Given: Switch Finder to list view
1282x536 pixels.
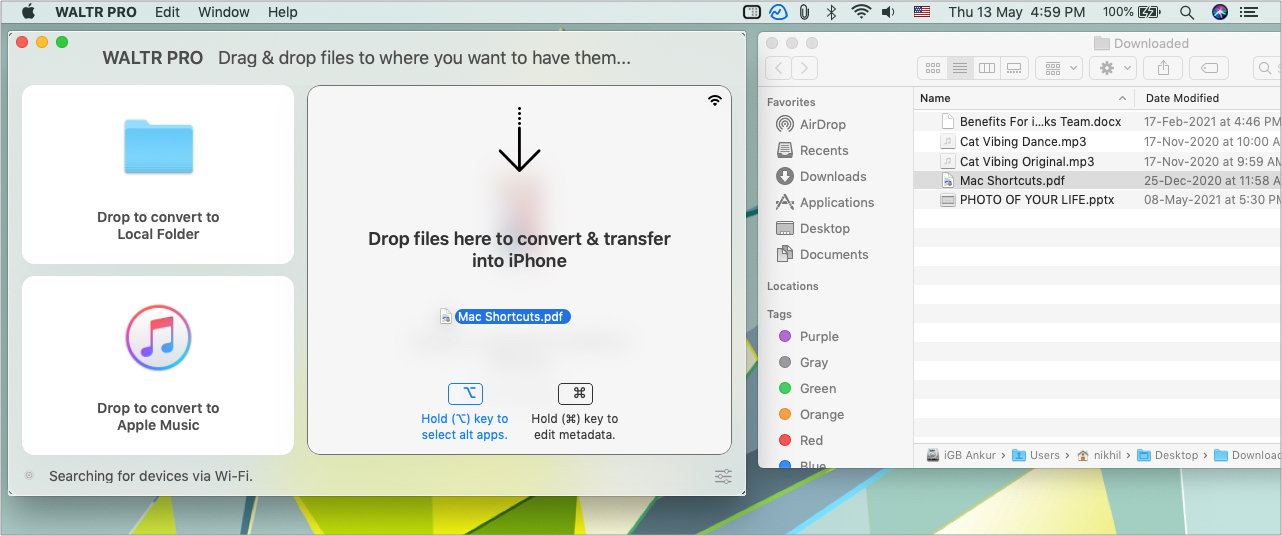Looking at the screenshot, I should click(959, 68).
